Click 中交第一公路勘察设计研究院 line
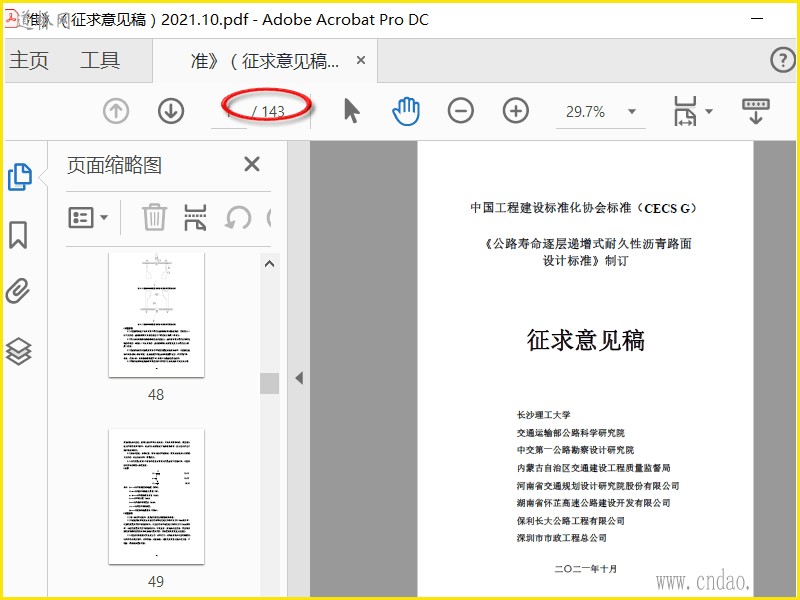Viewport: 800px width, 600px height. (575, 450)
